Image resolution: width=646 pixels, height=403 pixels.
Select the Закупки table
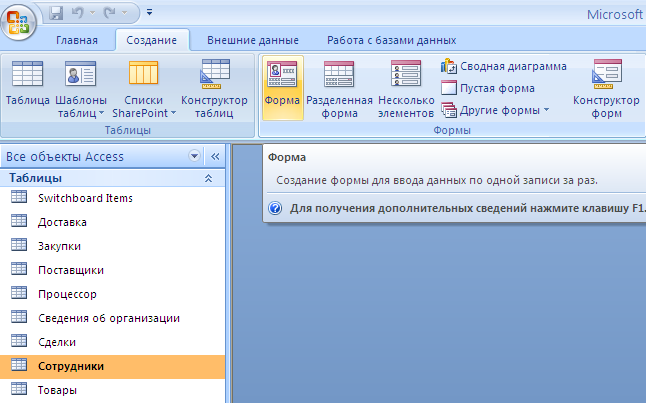112,246
